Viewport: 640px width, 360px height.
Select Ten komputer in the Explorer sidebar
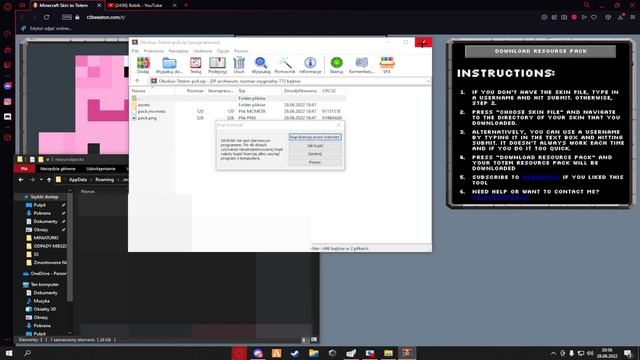pos(45,284)
